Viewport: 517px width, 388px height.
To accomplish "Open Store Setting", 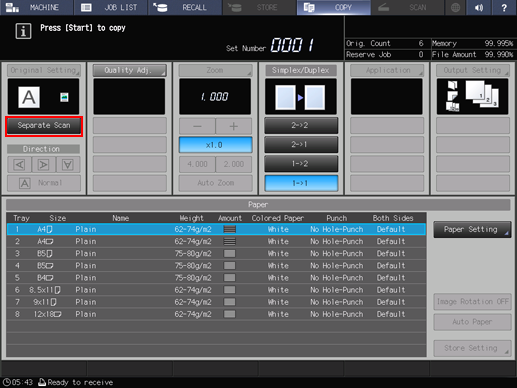I will click(472, 348).
